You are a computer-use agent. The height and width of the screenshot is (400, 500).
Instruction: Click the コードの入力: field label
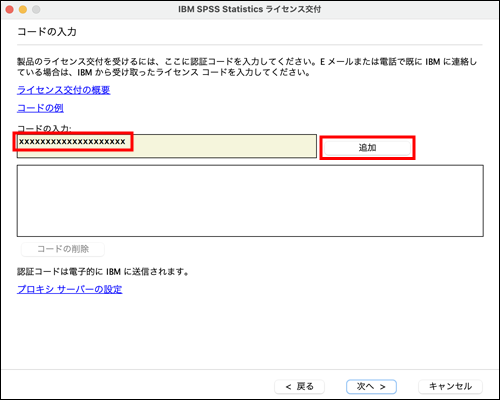point(44,128)
